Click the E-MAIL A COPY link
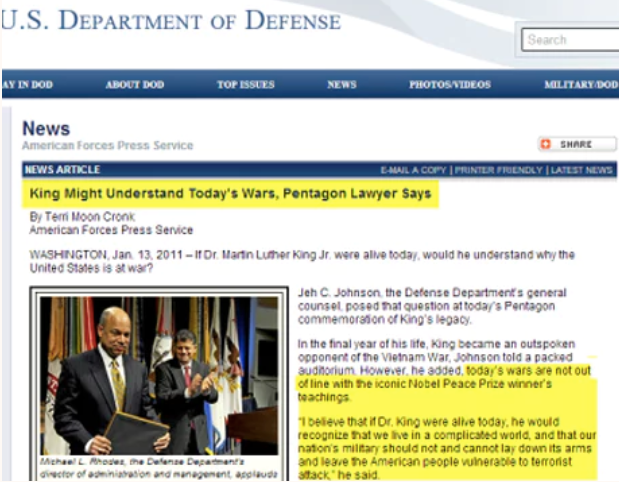Viewport: 619px width, 482px height. 413,170
